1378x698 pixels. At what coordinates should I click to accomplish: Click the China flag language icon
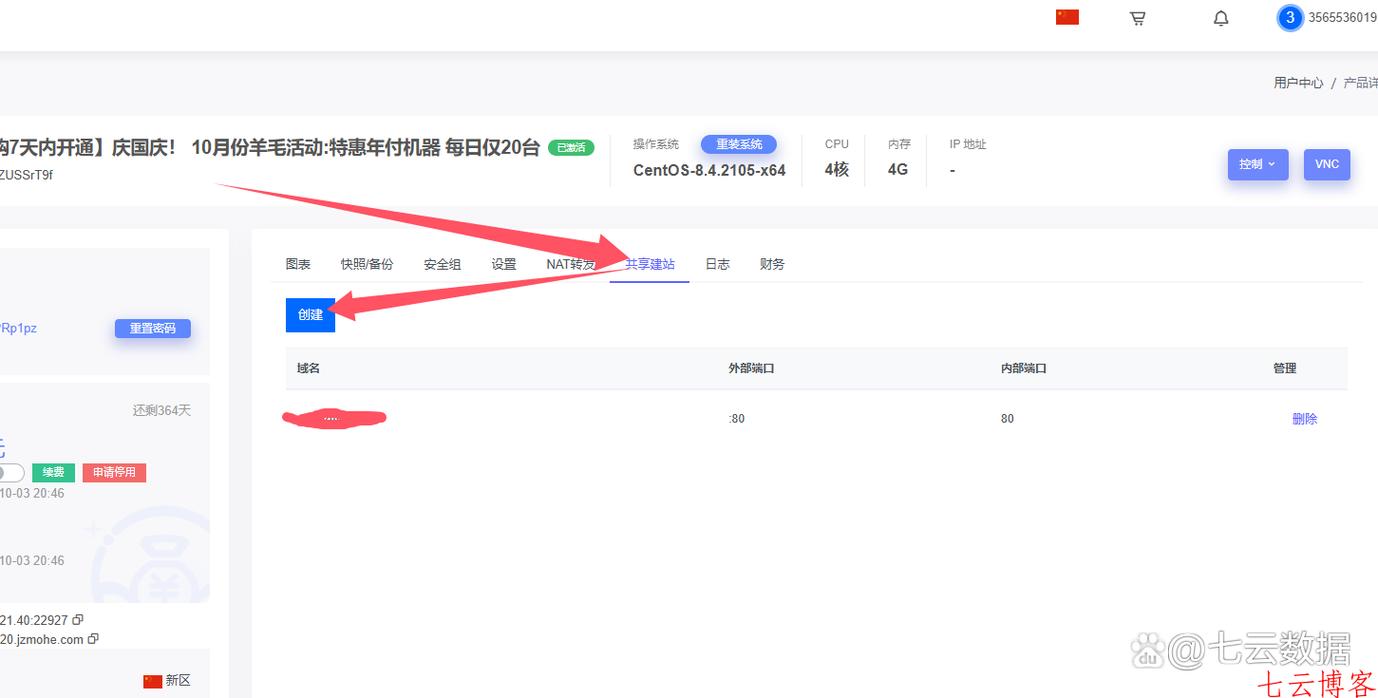coord(1066,15)
